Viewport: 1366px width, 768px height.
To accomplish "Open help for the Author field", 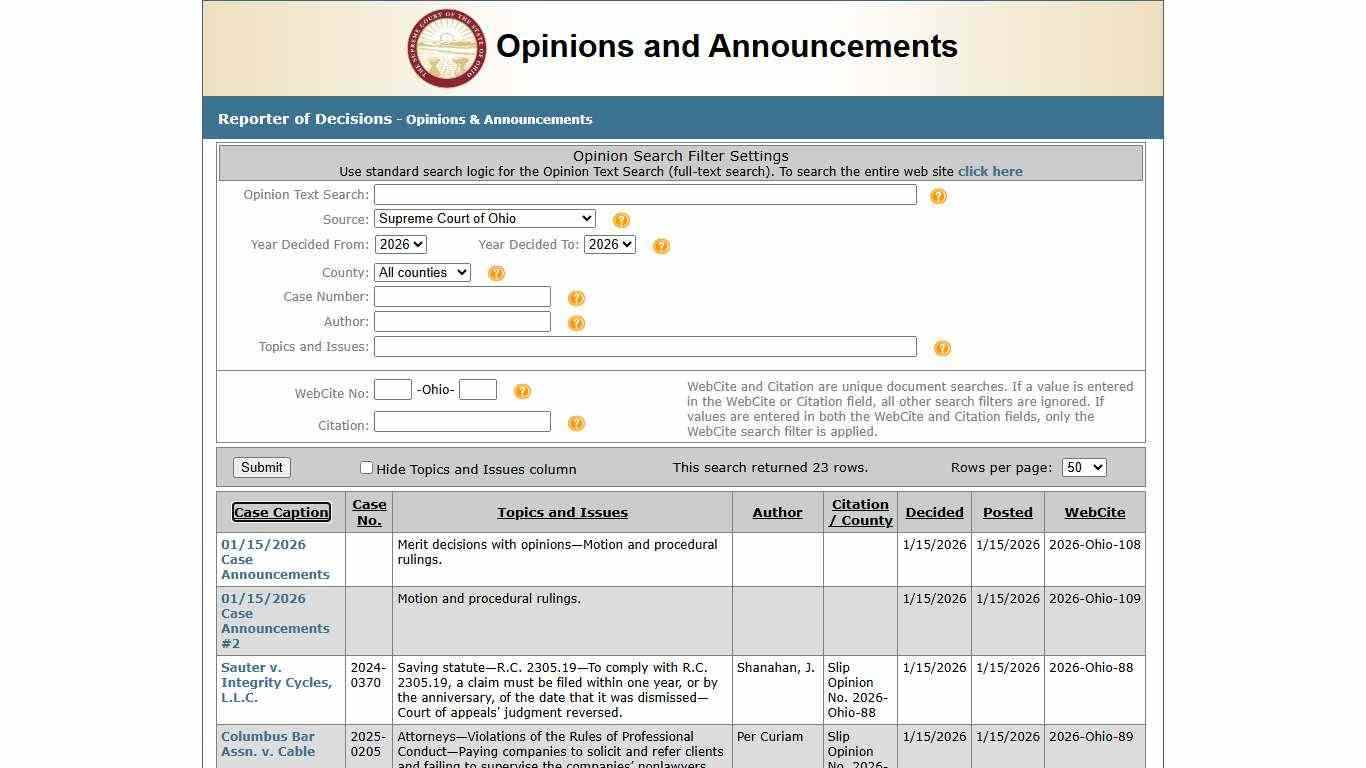I will (577, 322).
